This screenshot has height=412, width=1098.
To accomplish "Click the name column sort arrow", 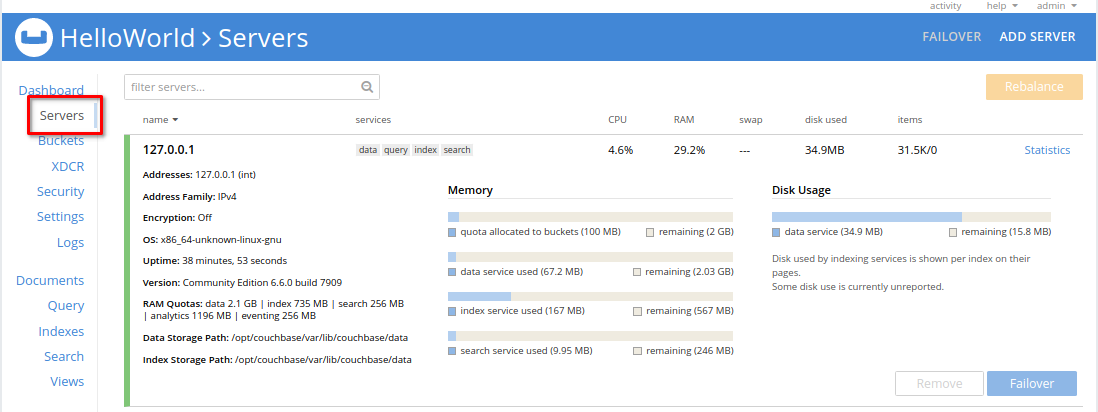I will [175, 120].
